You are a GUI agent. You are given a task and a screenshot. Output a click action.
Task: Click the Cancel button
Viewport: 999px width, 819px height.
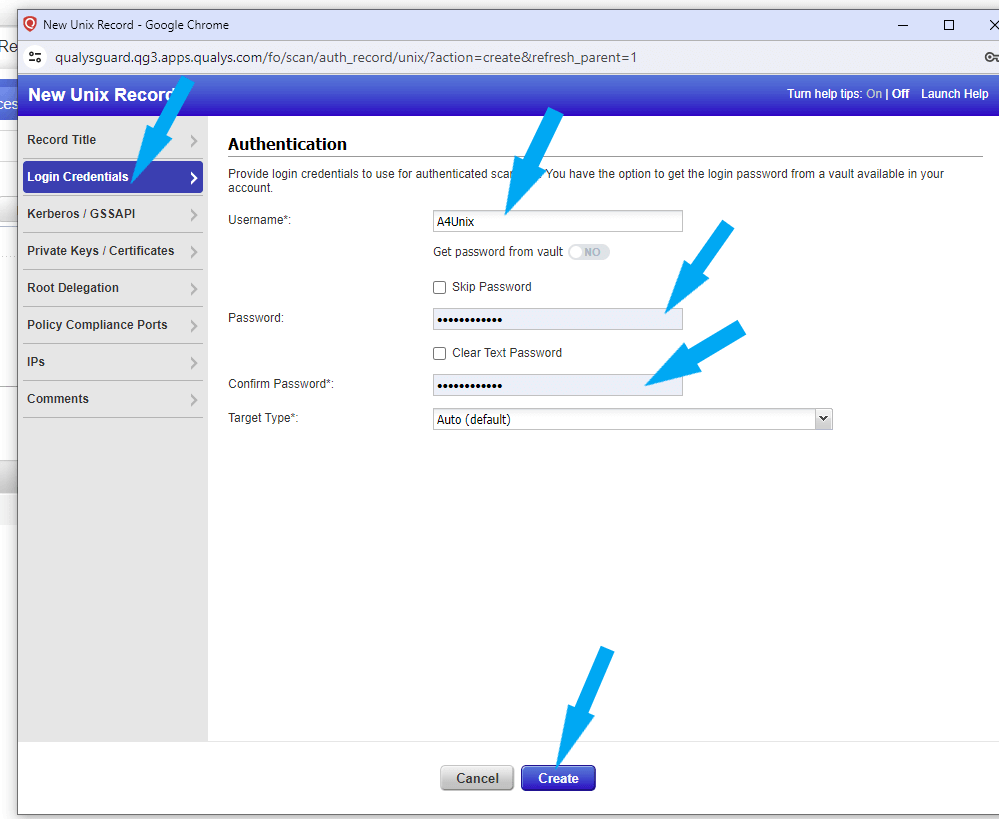[x=477, y=778]
